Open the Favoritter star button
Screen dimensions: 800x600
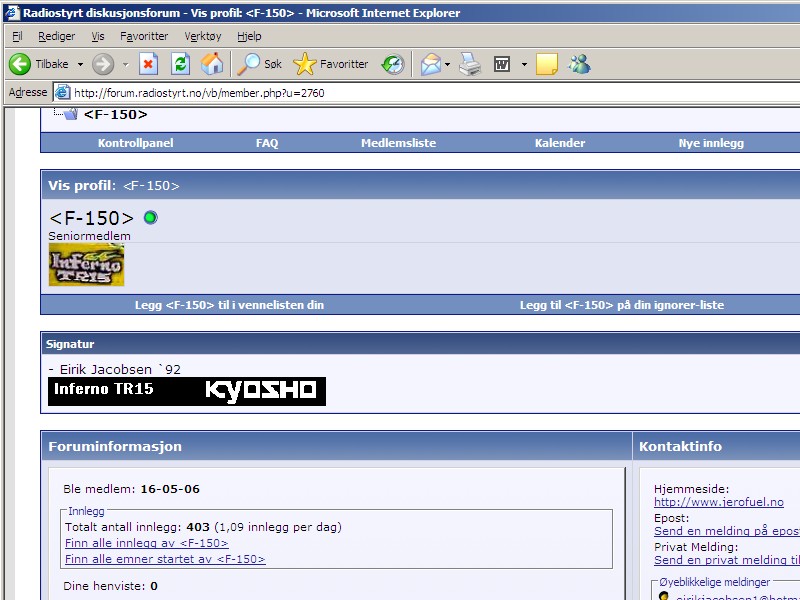click(331, 64)
